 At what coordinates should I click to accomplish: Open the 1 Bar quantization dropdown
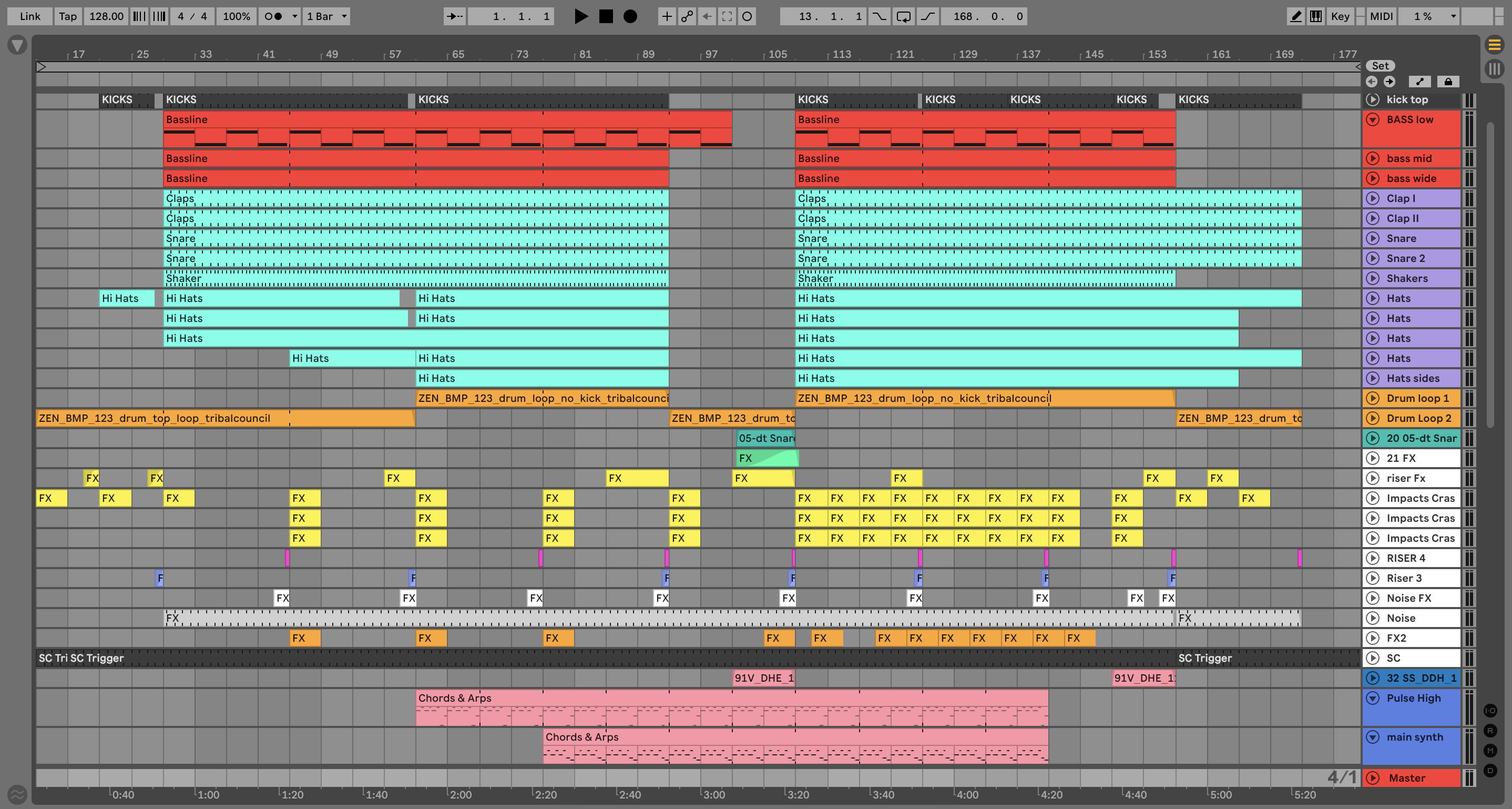327,16
